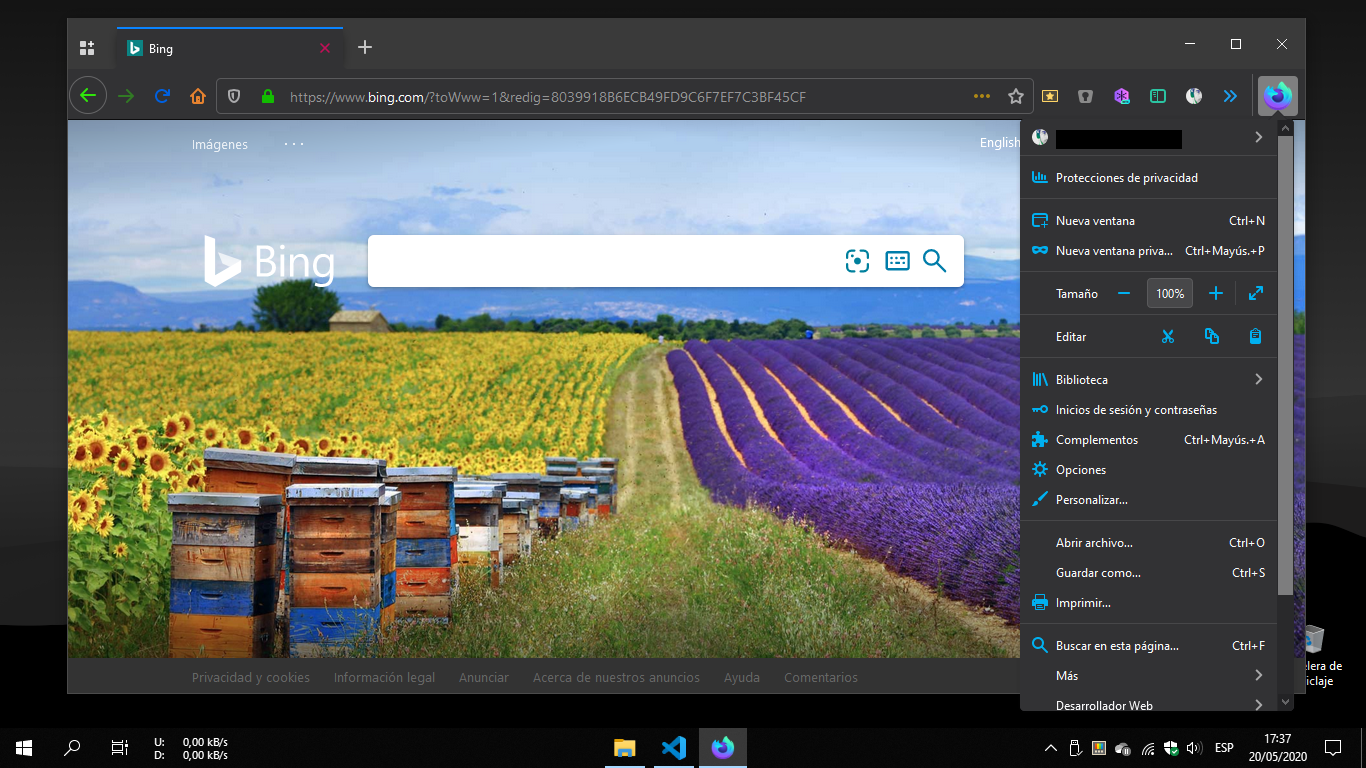Open Protecciones de privacidad menu item
Image resolution: width=1366 pixels, height=768 pixels.
[x=1148, y=178]
